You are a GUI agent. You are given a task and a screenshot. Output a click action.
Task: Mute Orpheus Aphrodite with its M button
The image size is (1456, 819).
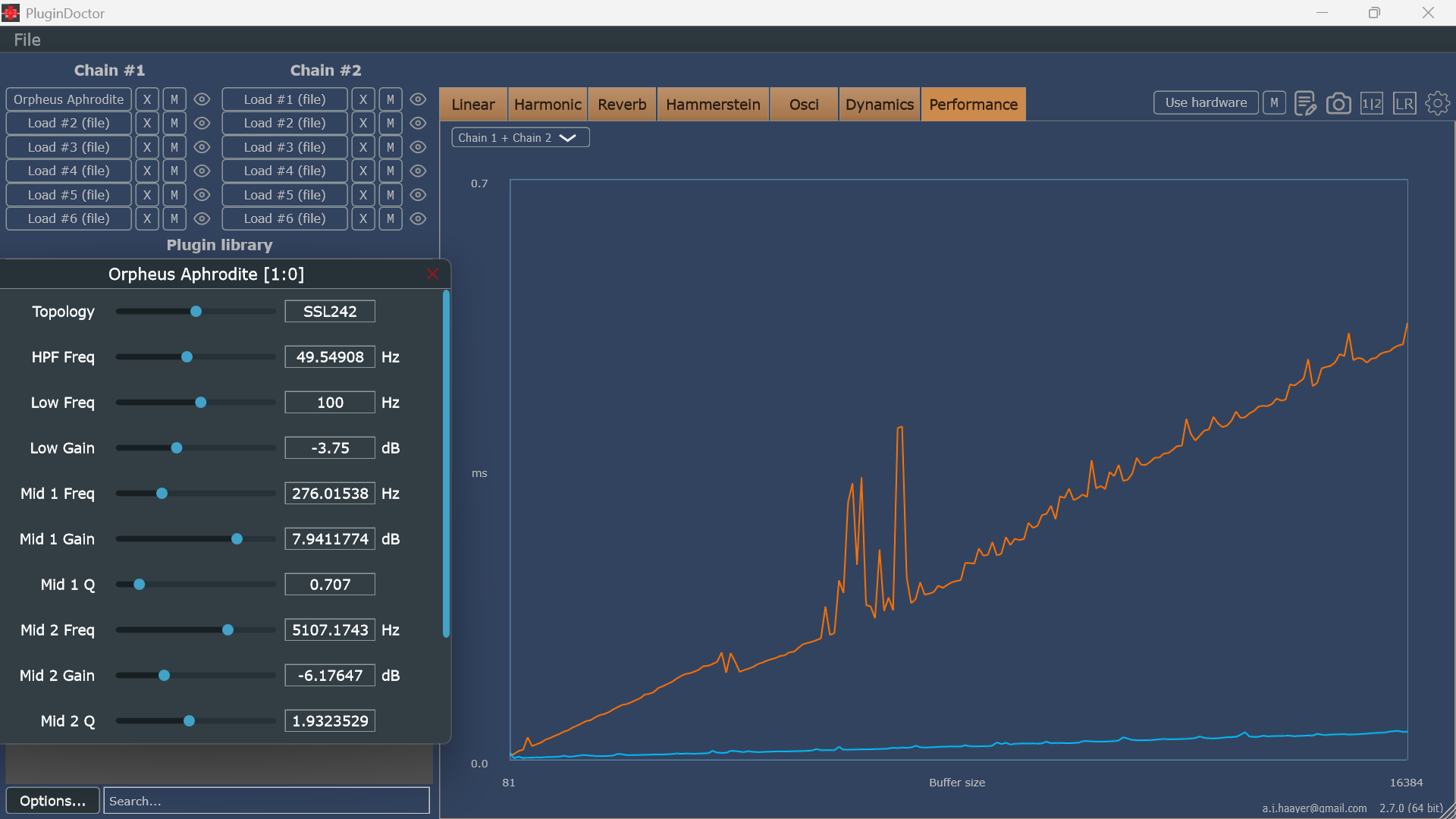(x=174, y=99)
